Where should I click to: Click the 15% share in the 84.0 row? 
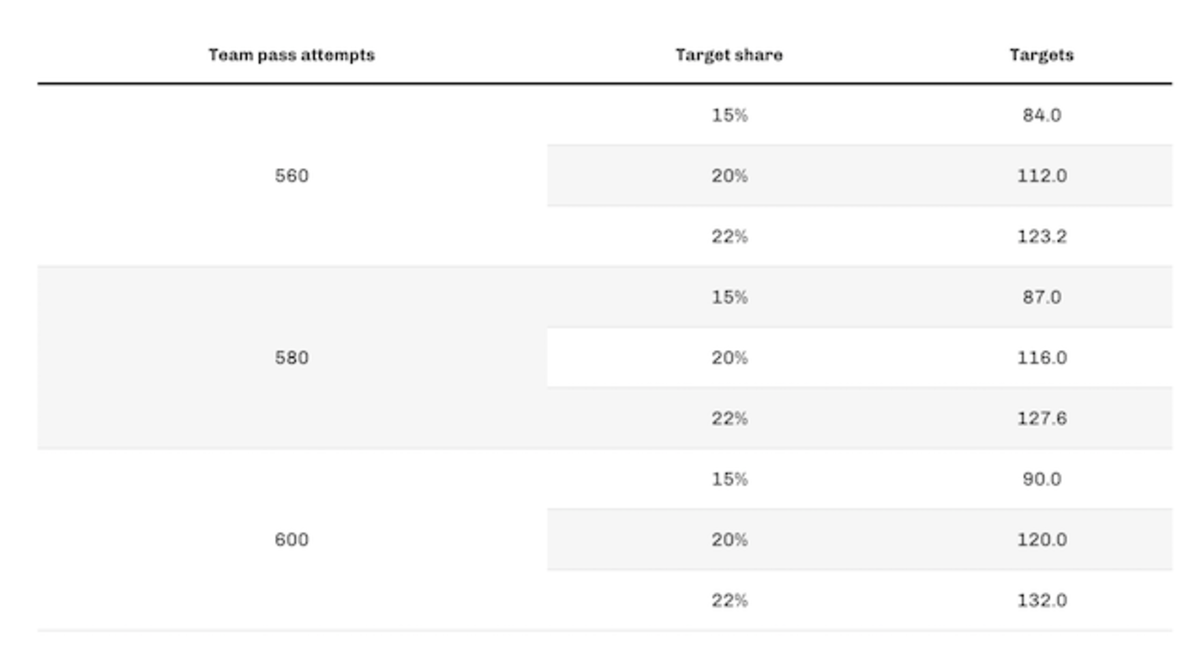tap(729, 115)
